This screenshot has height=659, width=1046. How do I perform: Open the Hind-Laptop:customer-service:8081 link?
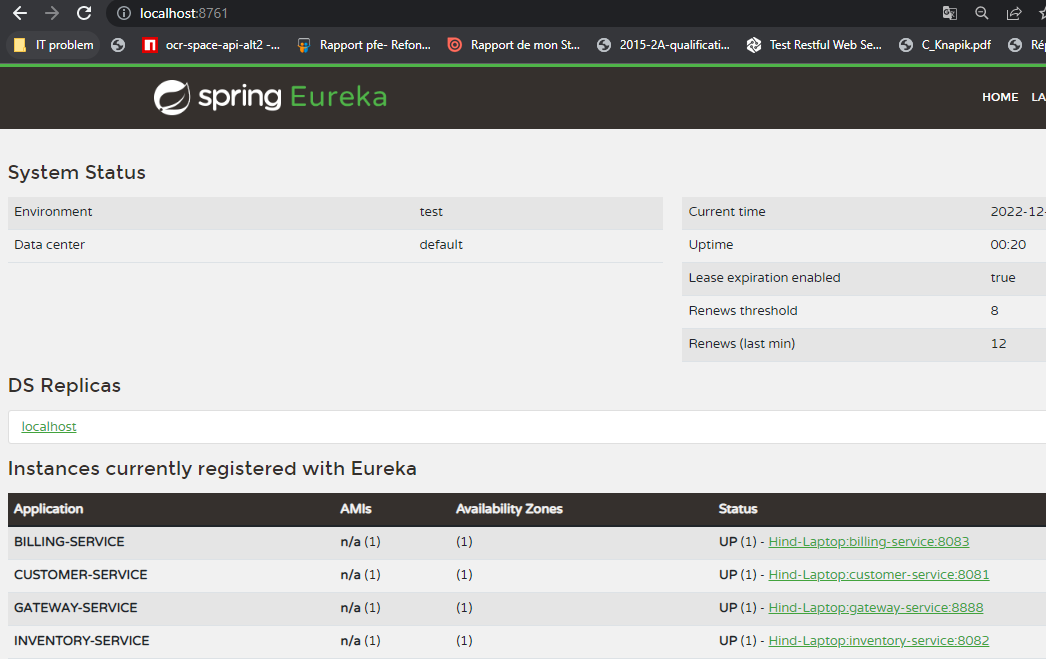pos(879,575)
